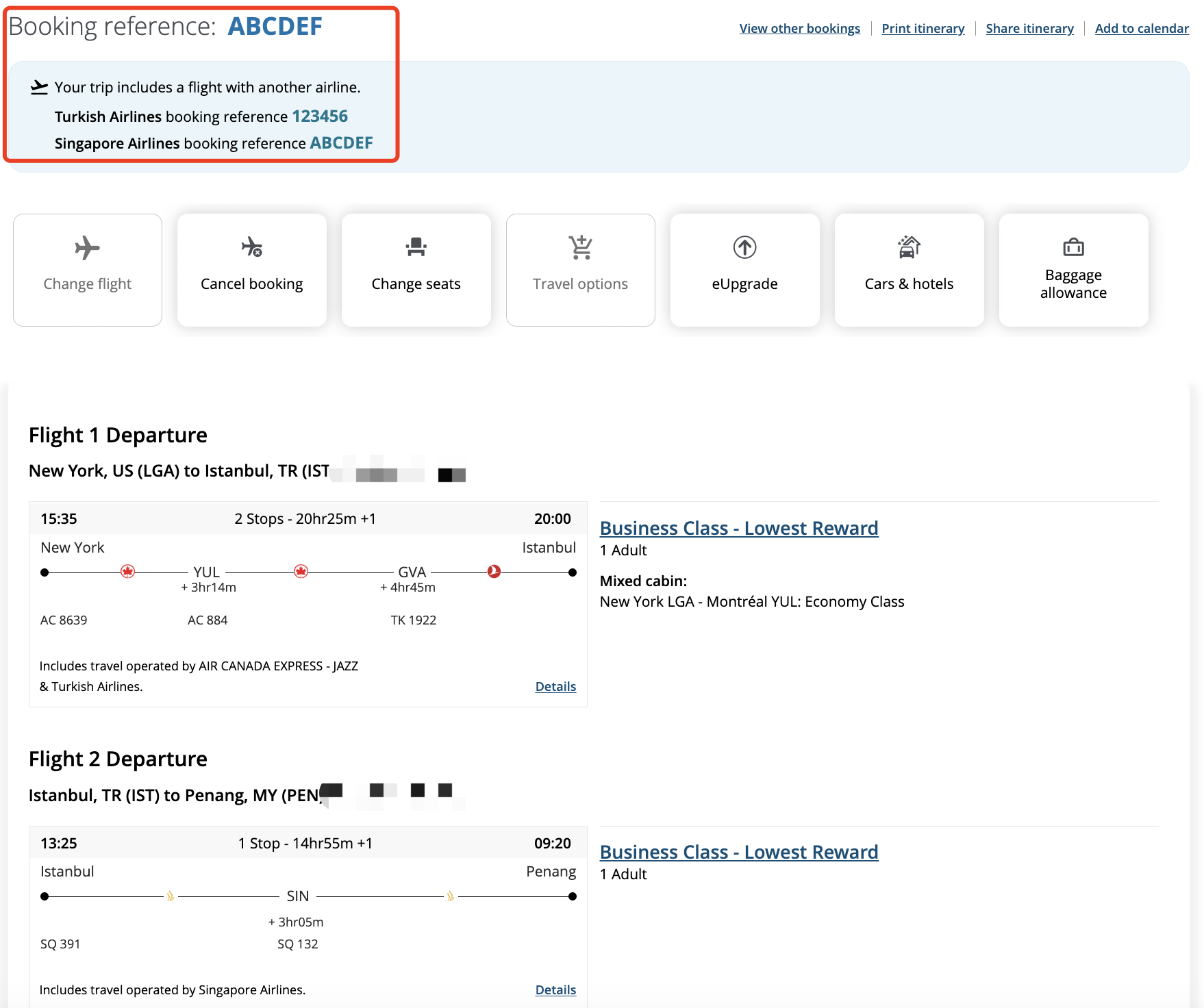Screen dimensions: 1204x1008
Task: Open Details for Flight 1 Departure
Action: coord(555,686)
